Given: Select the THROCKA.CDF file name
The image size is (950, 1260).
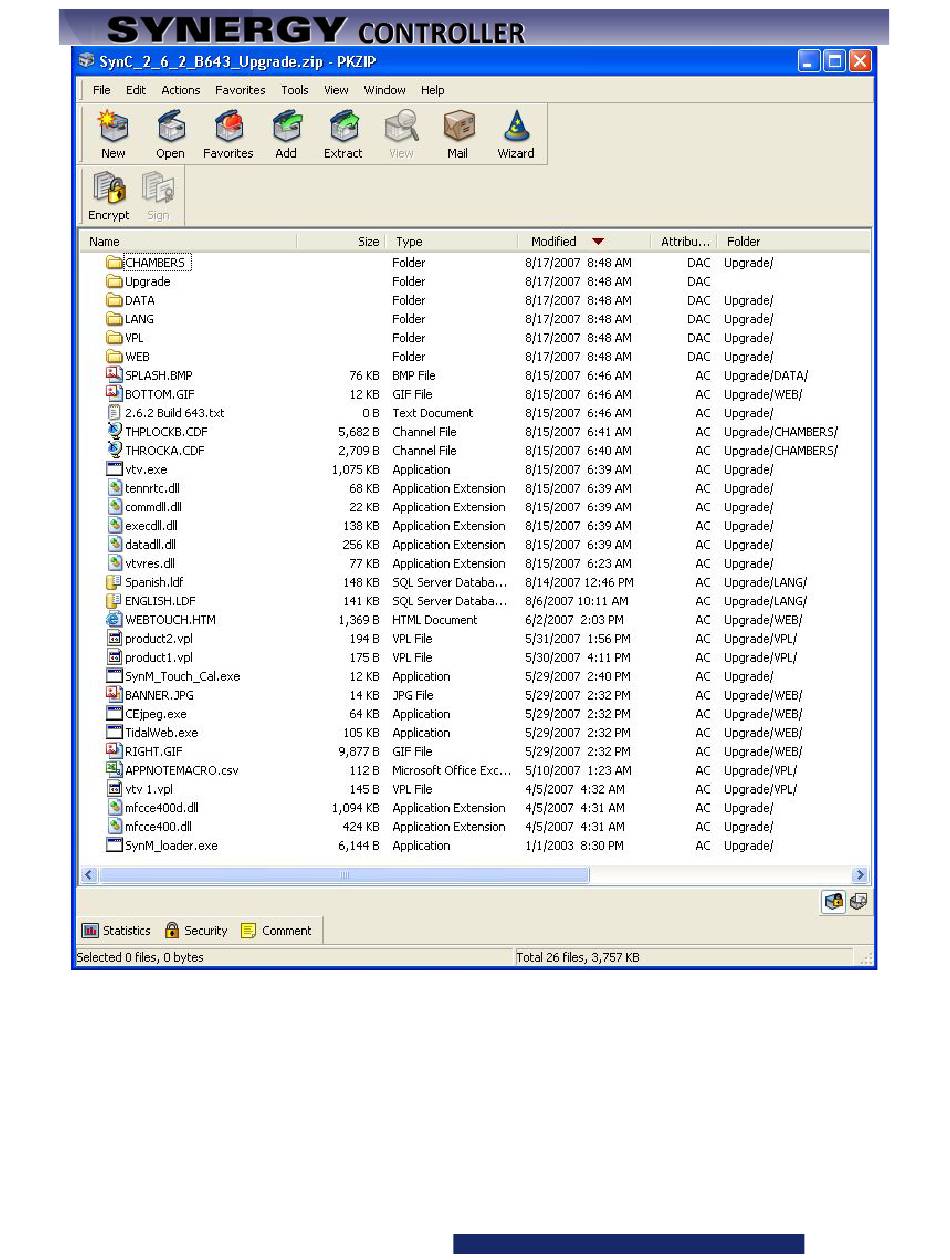Looking at the screenshot, I should [x=165, y=450].
